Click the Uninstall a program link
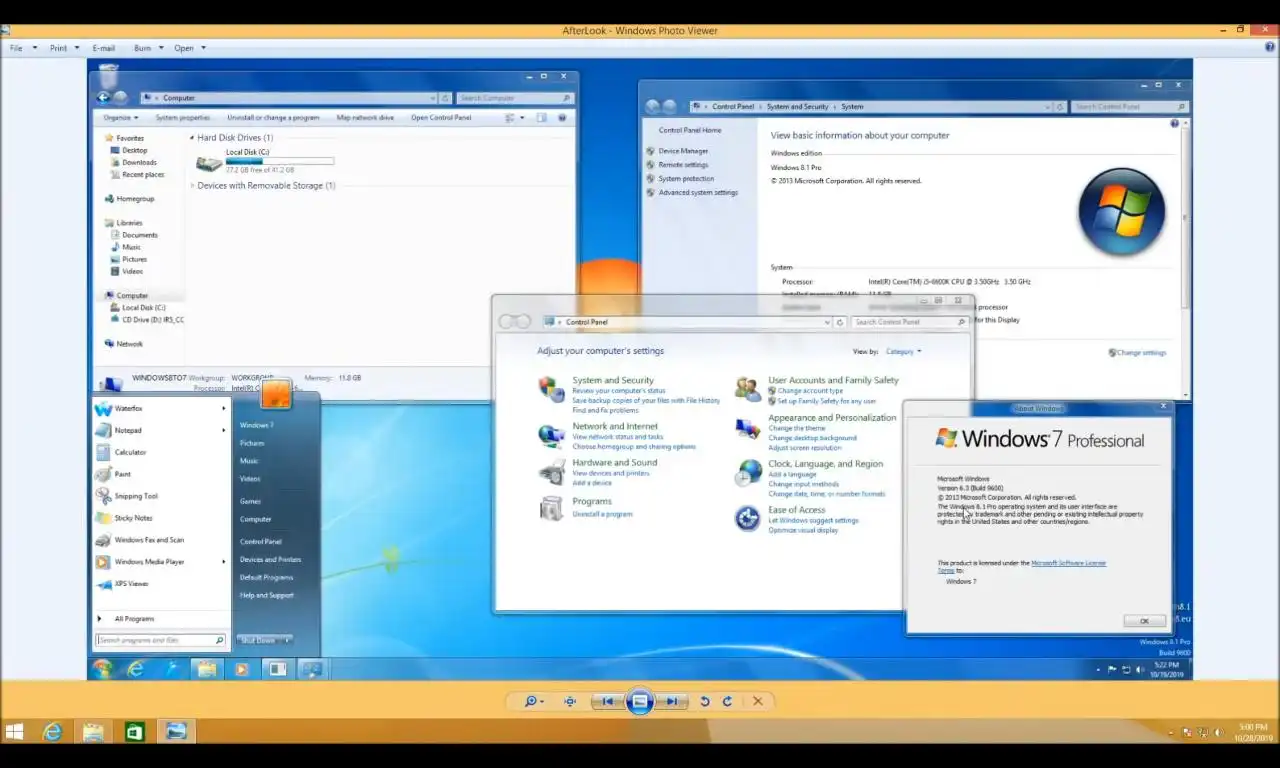Screen dimensions: 1280x768 coord(602,514)
